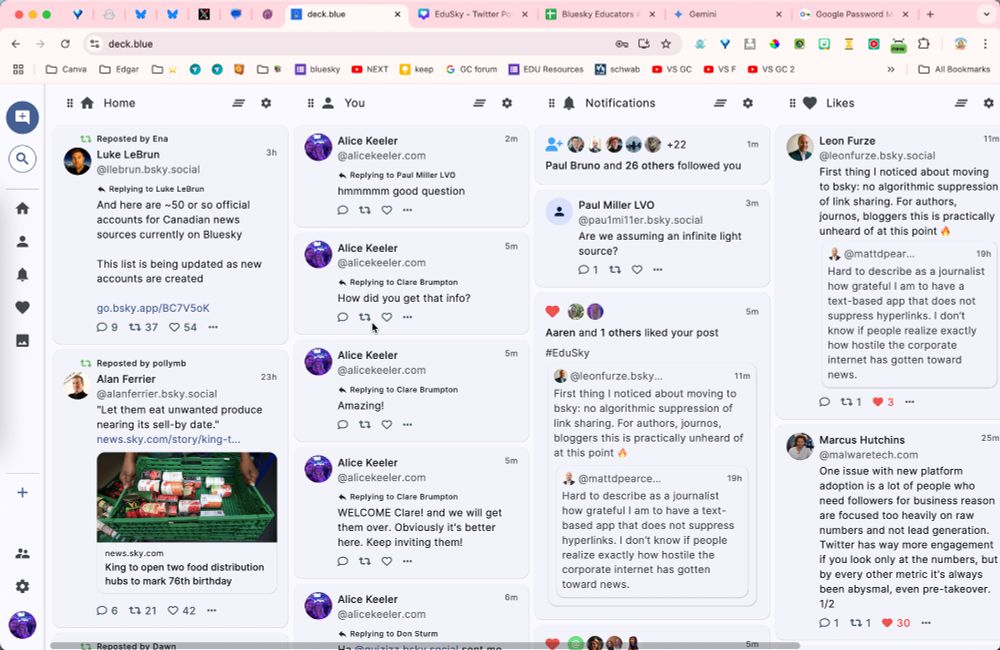
Task: Open You column settings gear
Action: click(506, 103)
